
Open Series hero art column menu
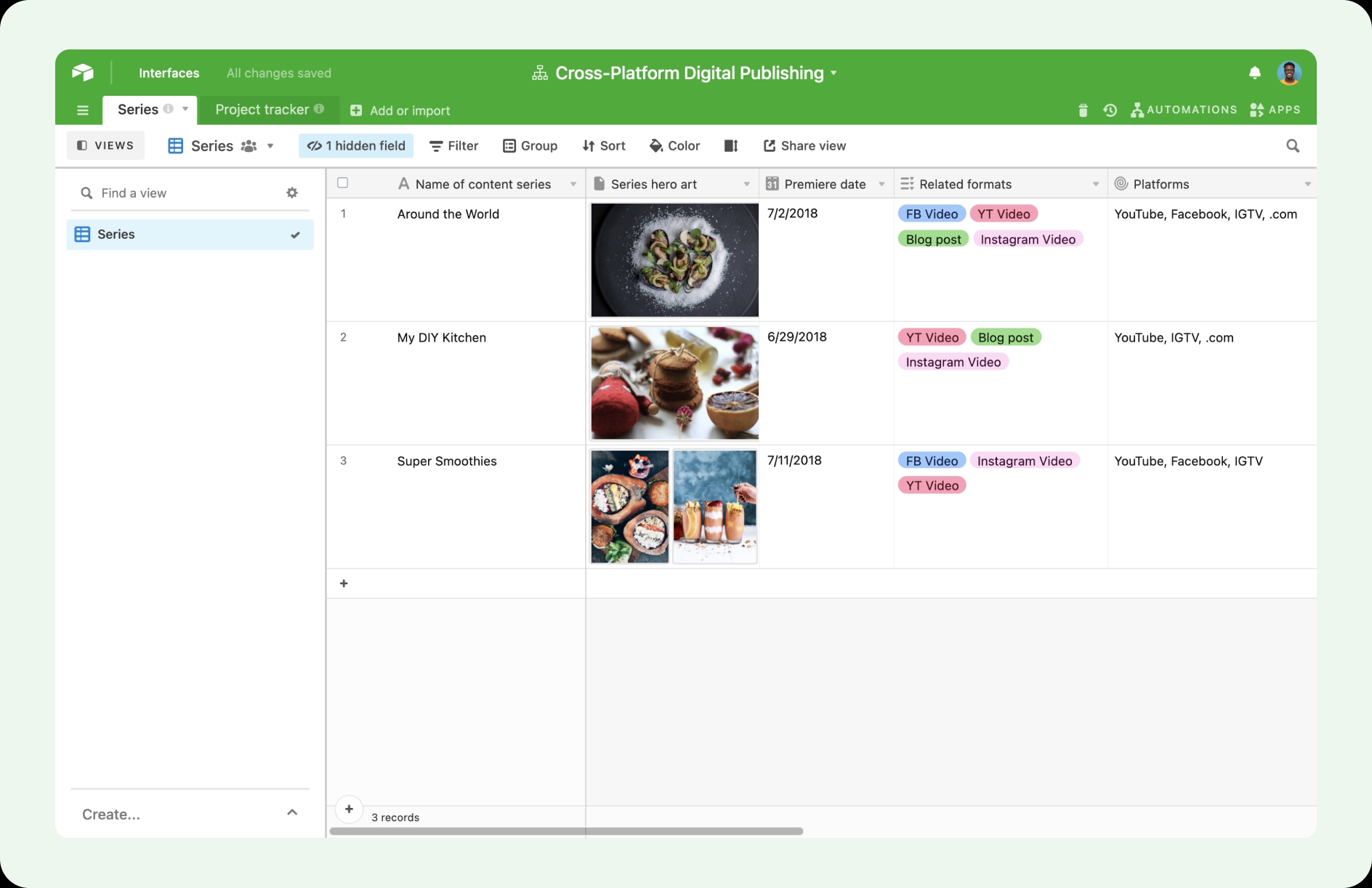746,185
